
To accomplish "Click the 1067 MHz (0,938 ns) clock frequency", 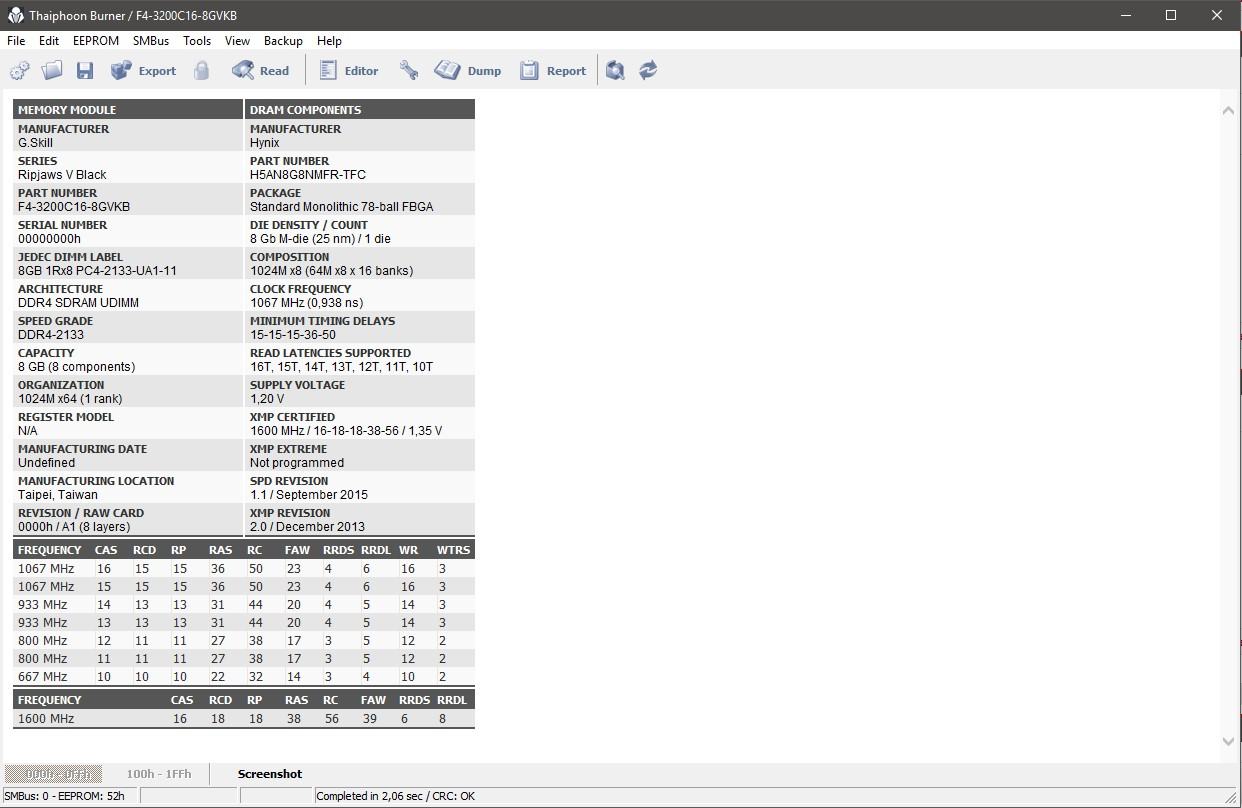I will click(307, 303).
